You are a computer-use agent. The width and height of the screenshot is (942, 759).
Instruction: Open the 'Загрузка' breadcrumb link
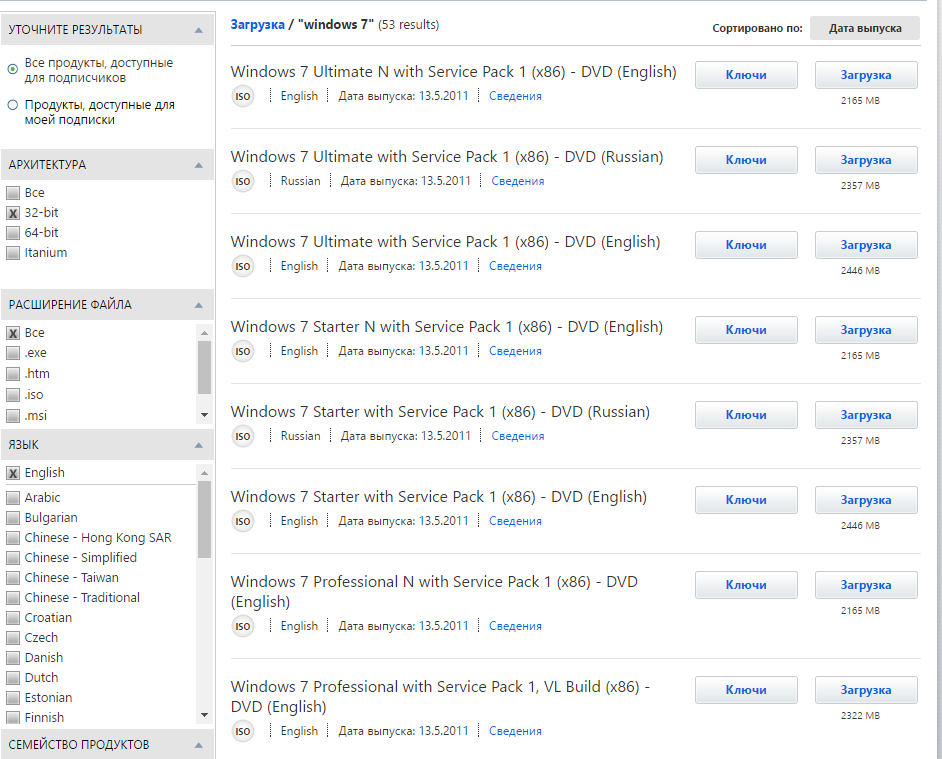[258, 25]
